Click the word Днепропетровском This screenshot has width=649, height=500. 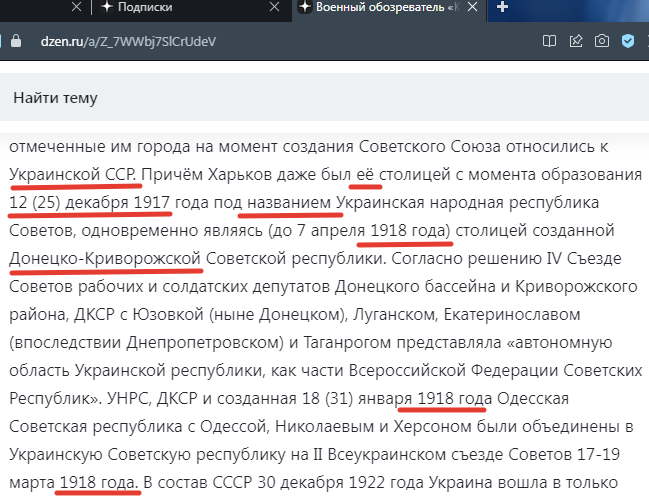point(205,343)
